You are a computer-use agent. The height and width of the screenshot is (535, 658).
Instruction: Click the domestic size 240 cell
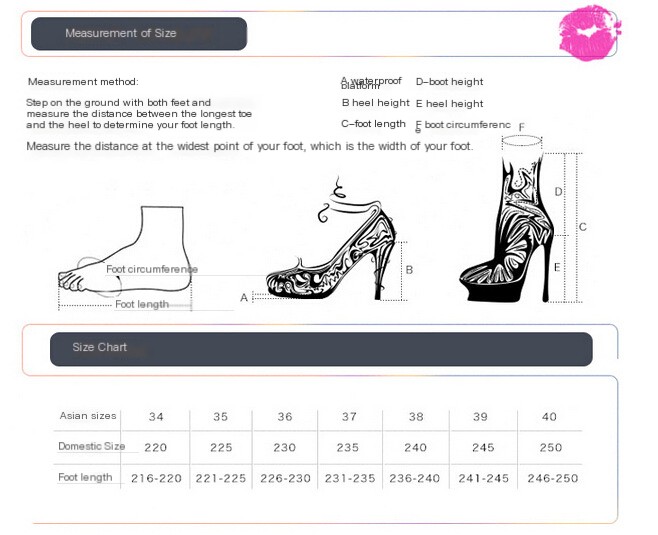[x=415, y=448]
